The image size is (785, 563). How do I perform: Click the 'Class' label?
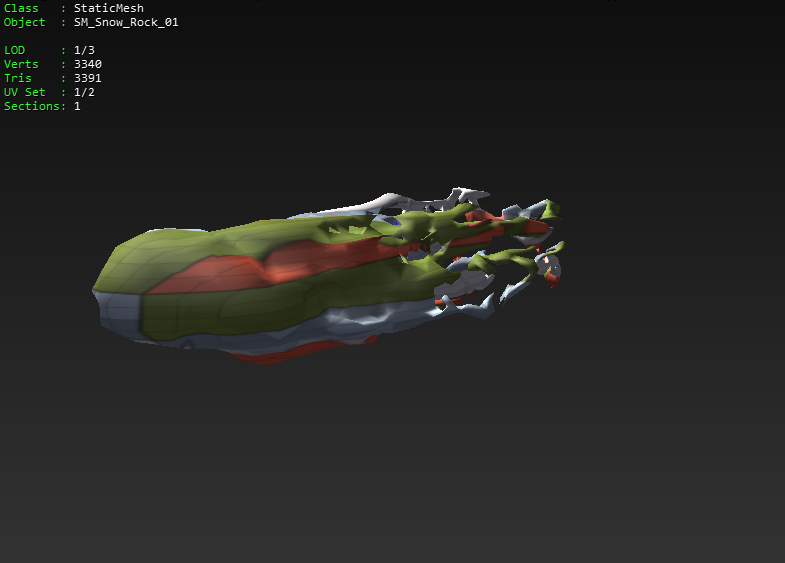click(x=21, y=8)
